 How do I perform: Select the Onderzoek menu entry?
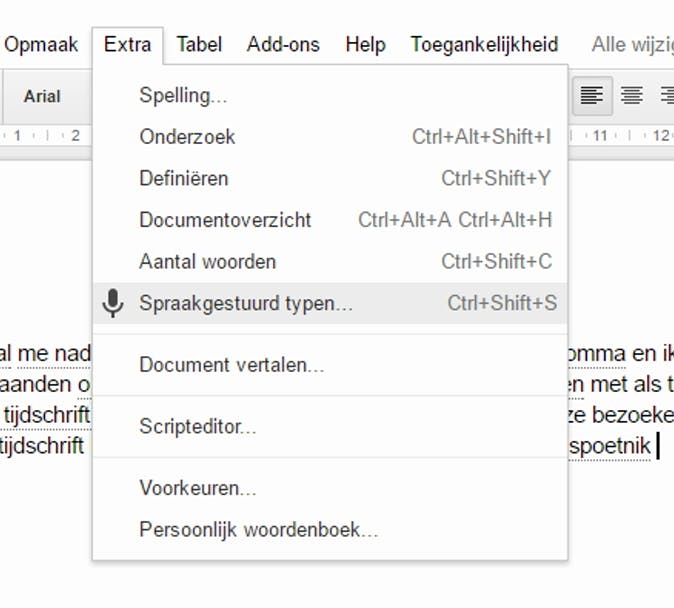point(188,137)
